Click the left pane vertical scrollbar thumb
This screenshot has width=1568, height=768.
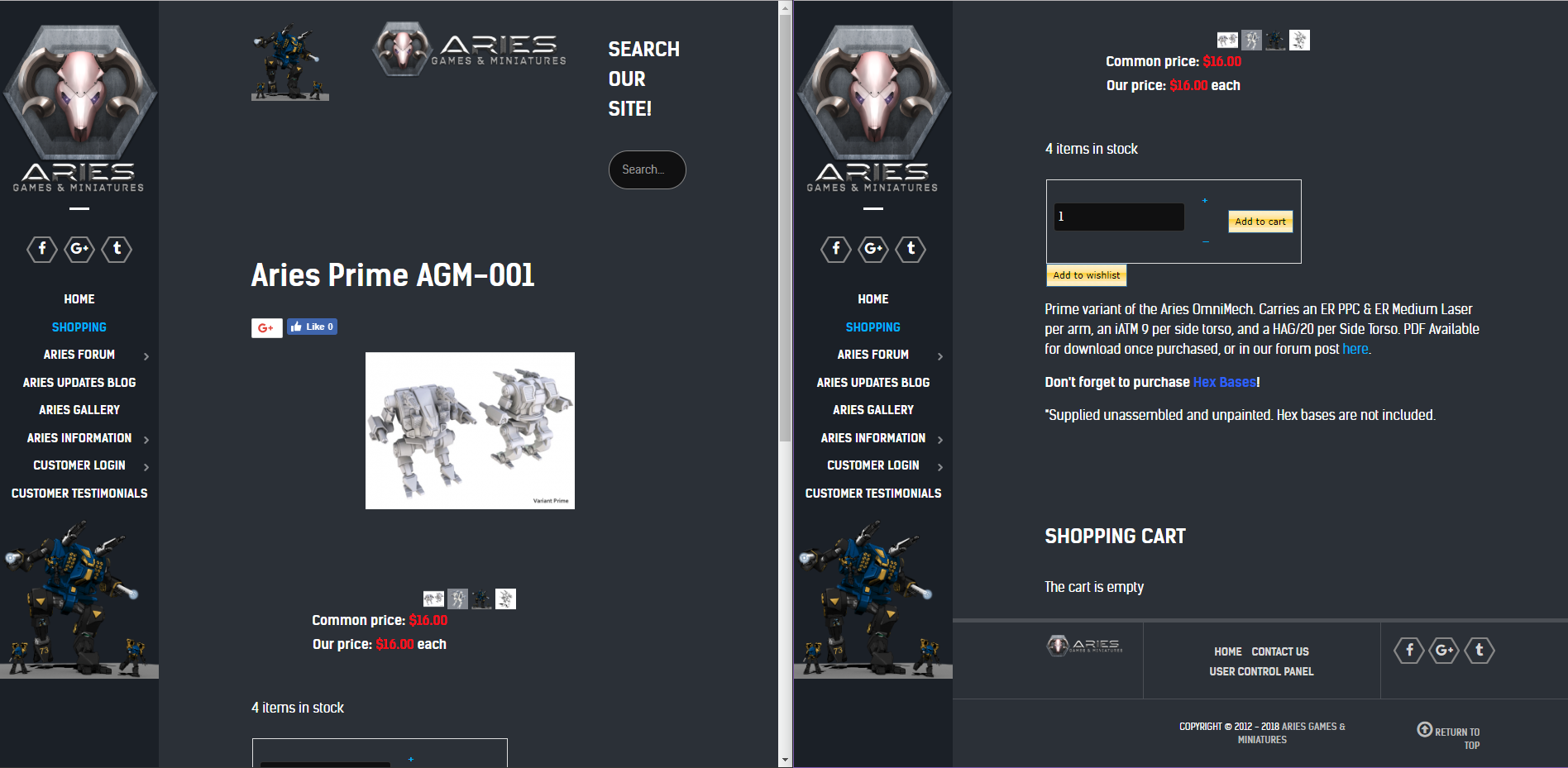[x=785, y=227]
